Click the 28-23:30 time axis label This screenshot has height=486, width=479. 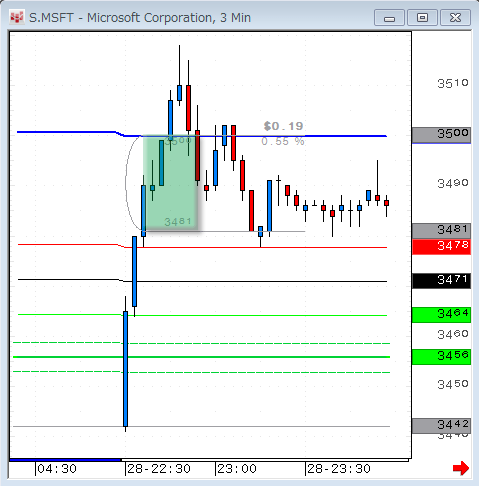(339, 469)
